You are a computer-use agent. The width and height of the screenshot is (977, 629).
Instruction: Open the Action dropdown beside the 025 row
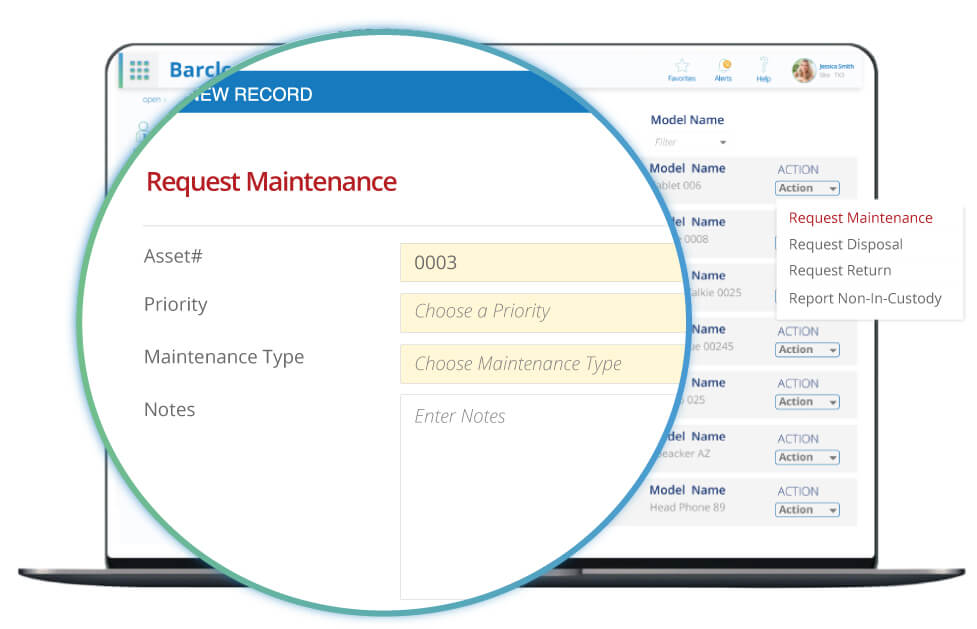807,402
